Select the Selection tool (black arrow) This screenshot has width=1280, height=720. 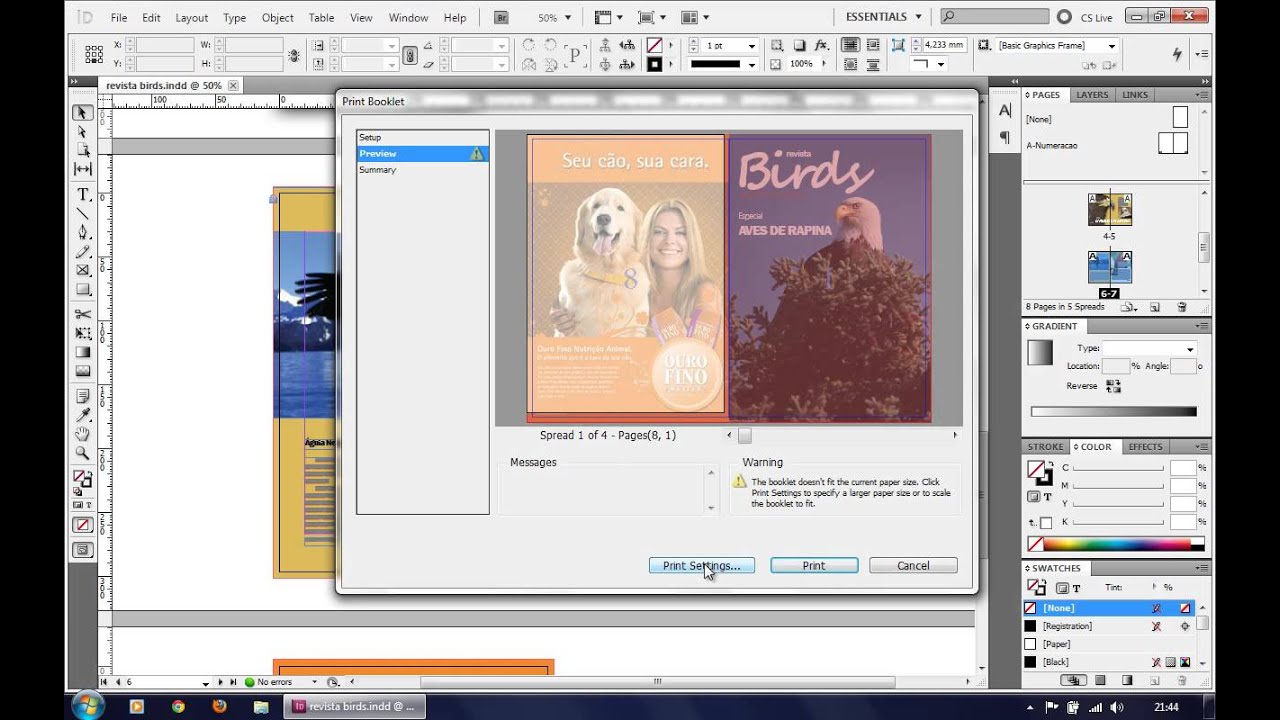pos(83,113)
